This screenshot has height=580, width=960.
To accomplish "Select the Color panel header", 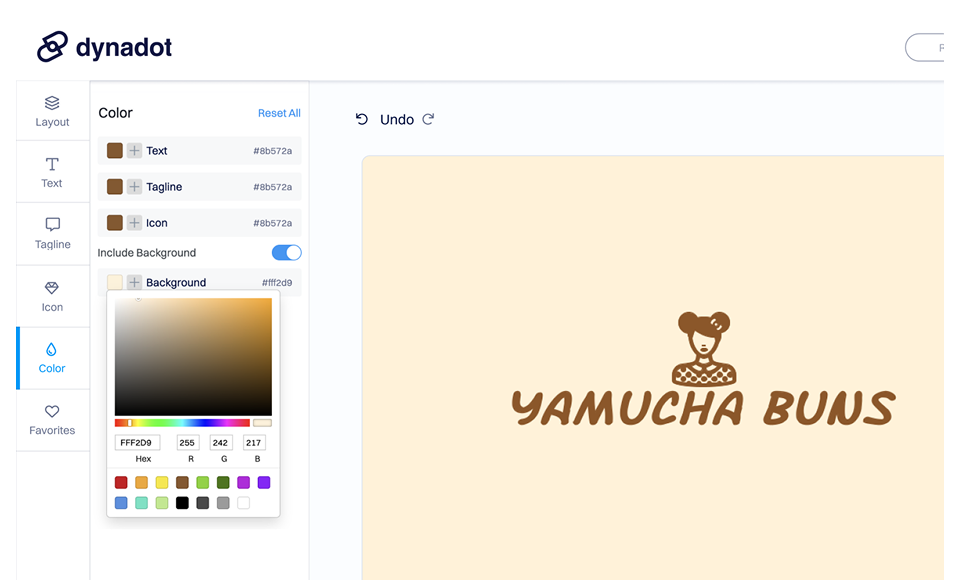I will (x=115, y=113).
